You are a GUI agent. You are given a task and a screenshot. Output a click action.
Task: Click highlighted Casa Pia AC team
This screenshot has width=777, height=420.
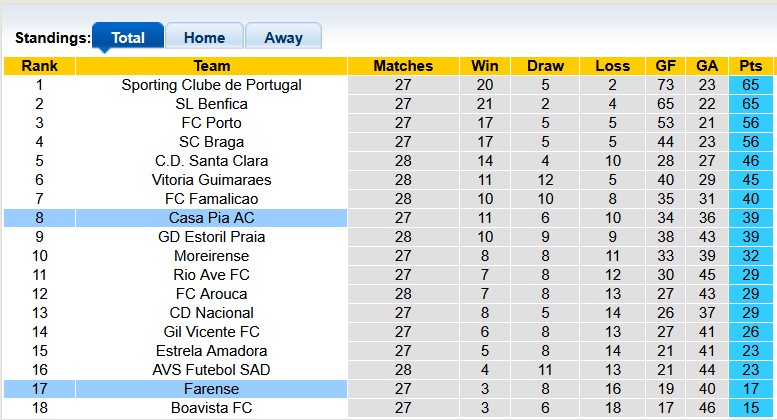(212, 218)
